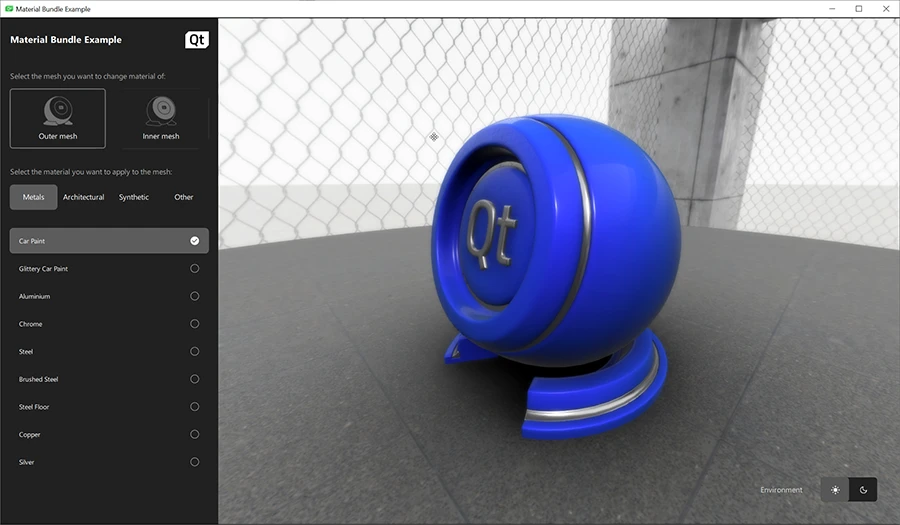Open the Architectural material tab
Image resolution: width=900 pixels, height=525 pixels.
tap(84, 197)
